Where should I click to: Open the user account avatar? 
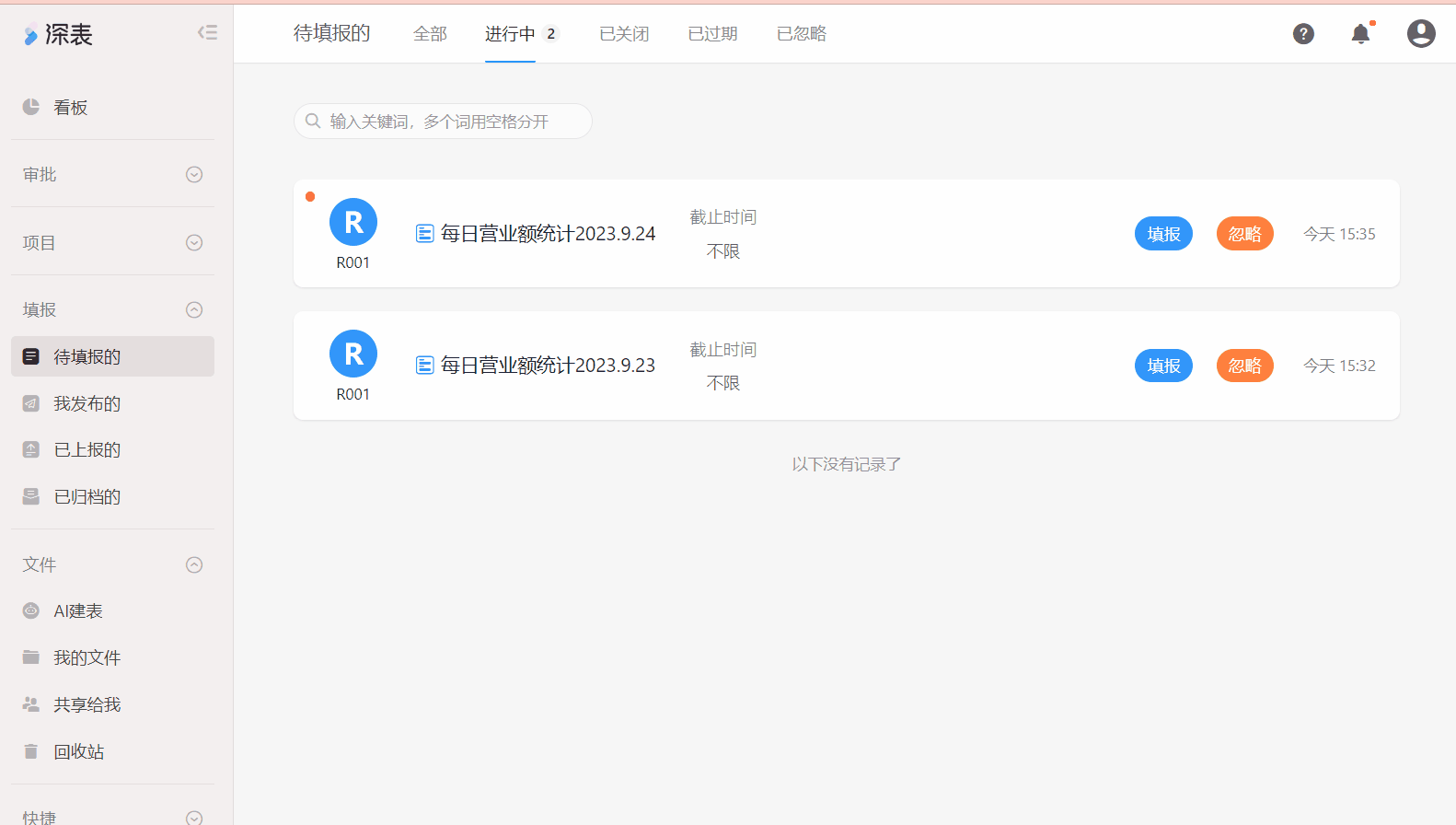1421,34
